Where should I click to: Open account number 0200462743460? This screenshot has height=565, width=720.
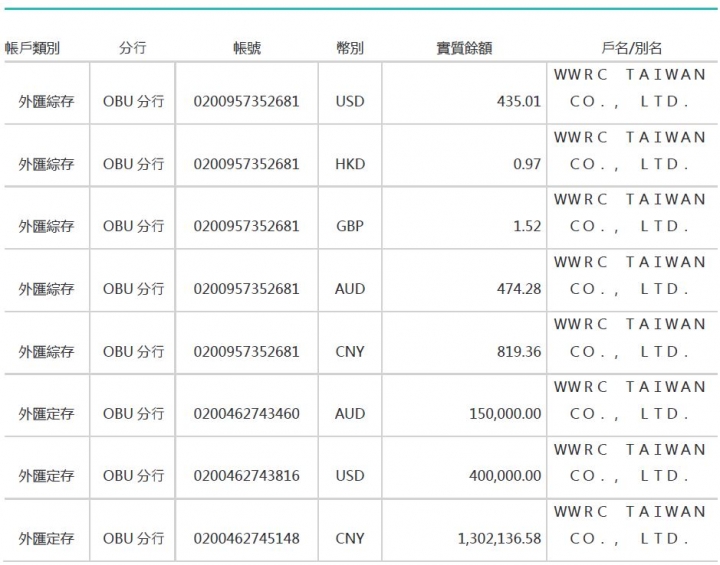tap(246, 414)
